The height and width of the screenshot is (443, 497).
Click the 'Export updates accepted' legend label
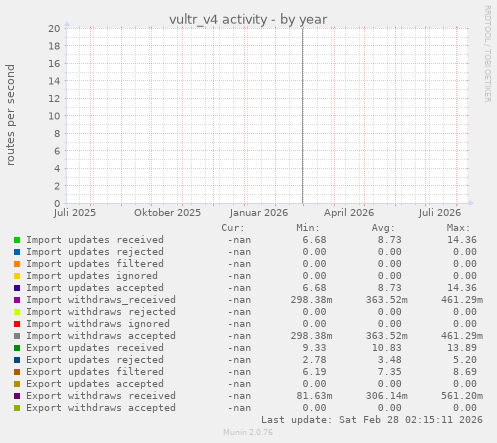(95, 384)
